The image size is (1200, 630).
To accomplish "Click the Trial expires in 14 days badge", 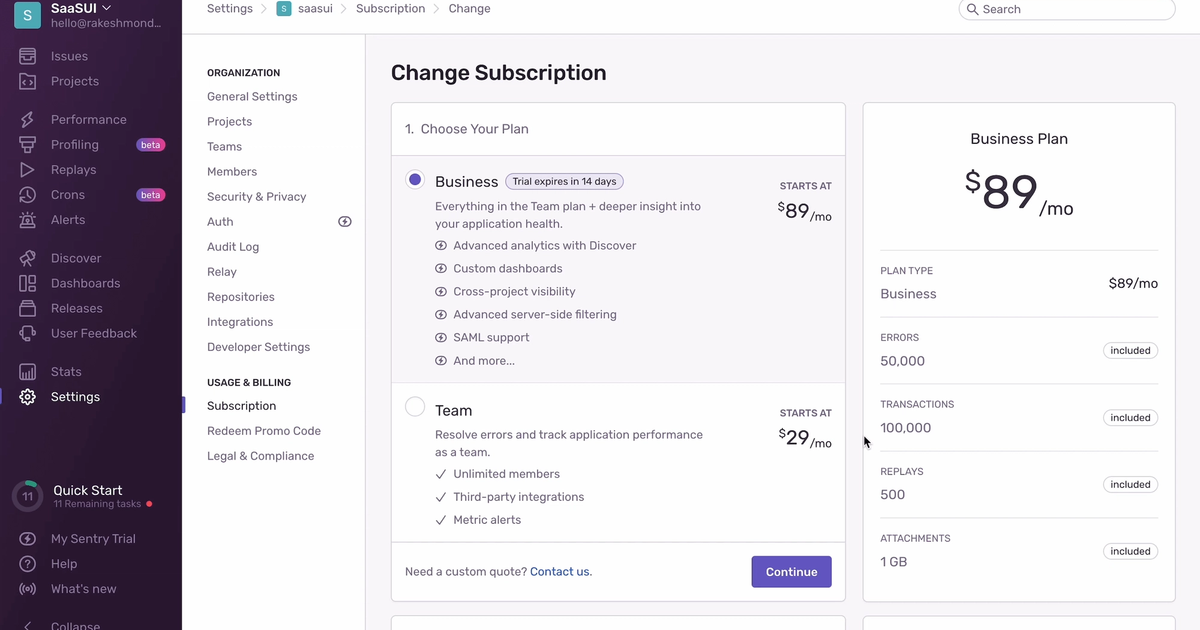I will point(564,181).
